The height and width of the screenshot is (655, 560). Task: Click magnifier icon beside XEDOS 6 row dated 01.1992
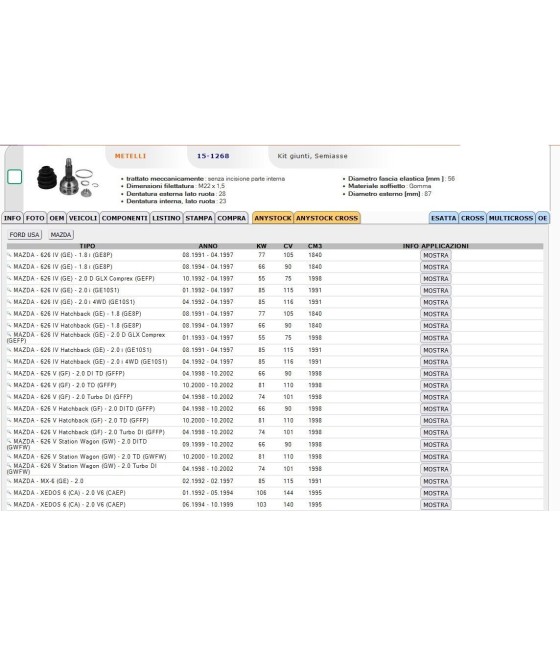(x=9, y=492)
